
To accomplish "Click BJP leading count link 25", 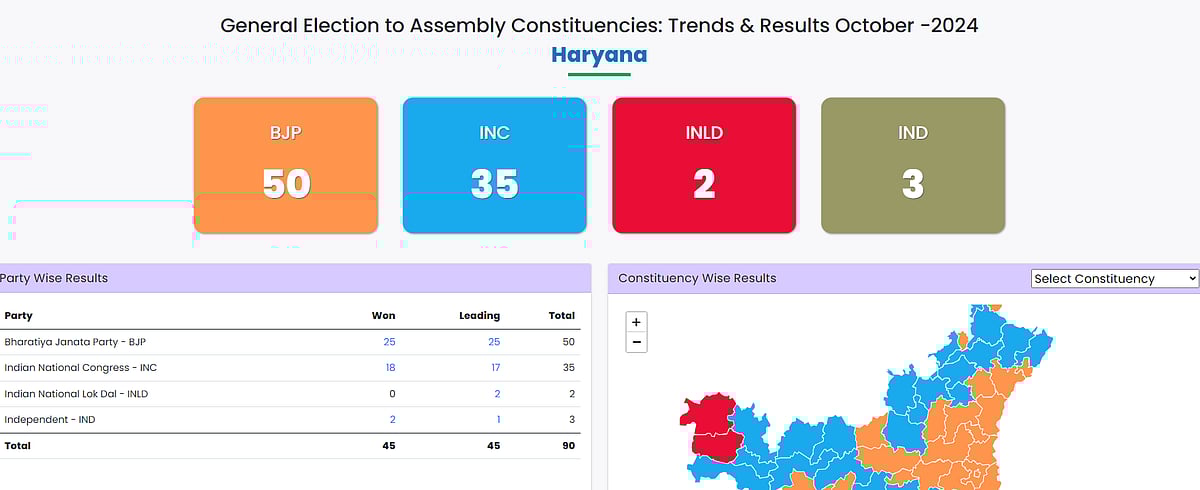I will (x=493, y=342).
